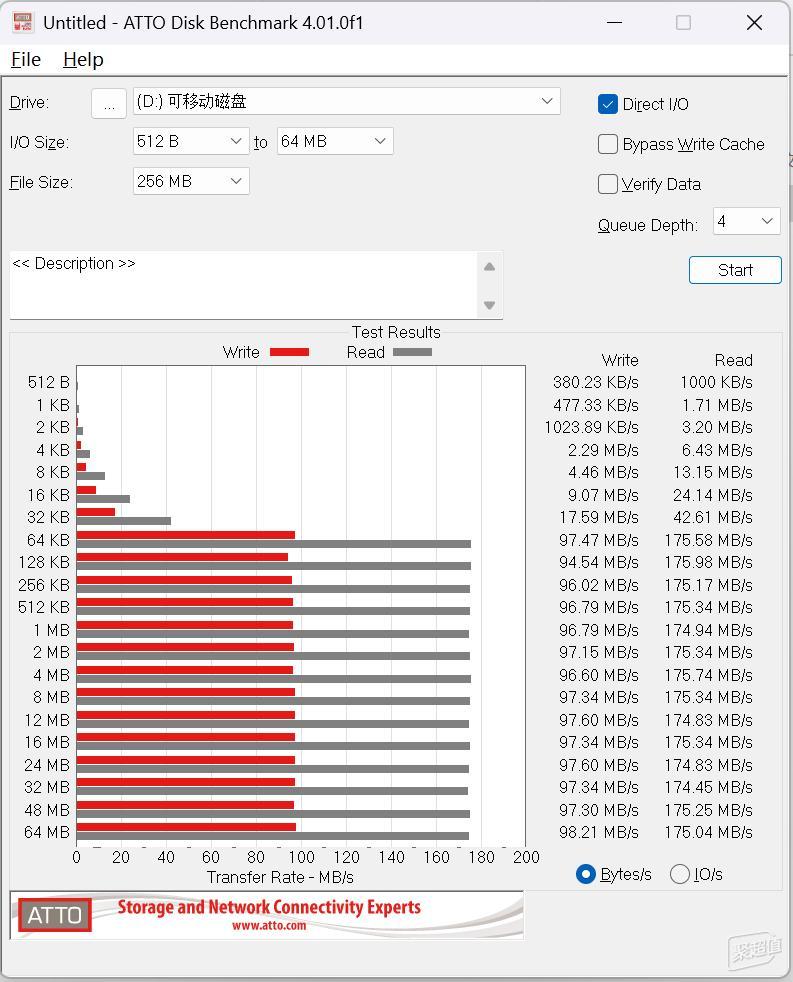The height and width of the screenshot is (982, 793).
Task: Click the description box scroll-down arrow
Action: [490, 305]
